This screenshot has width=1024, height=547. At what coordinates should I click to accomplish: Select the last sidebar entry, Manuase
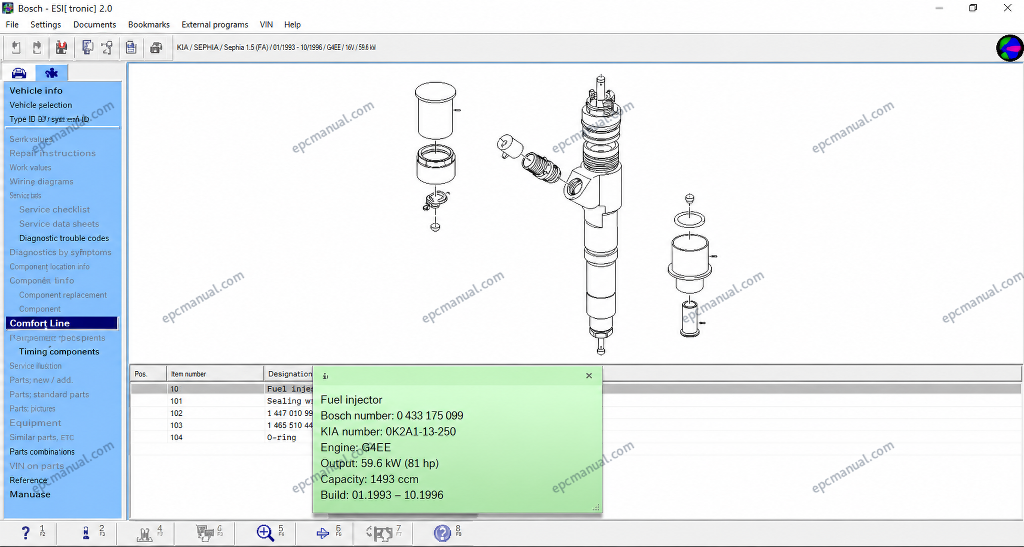(x=29, y=495)
